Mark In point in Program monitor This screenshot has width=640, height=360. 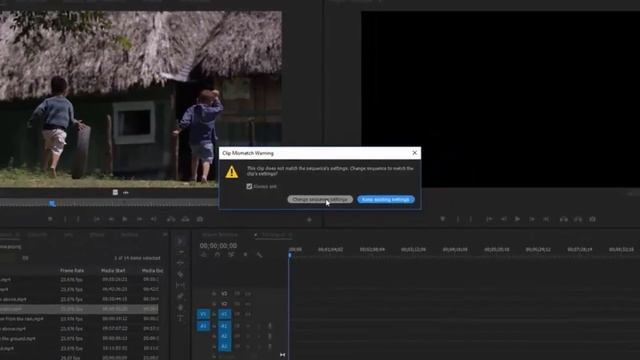[458, 219]
